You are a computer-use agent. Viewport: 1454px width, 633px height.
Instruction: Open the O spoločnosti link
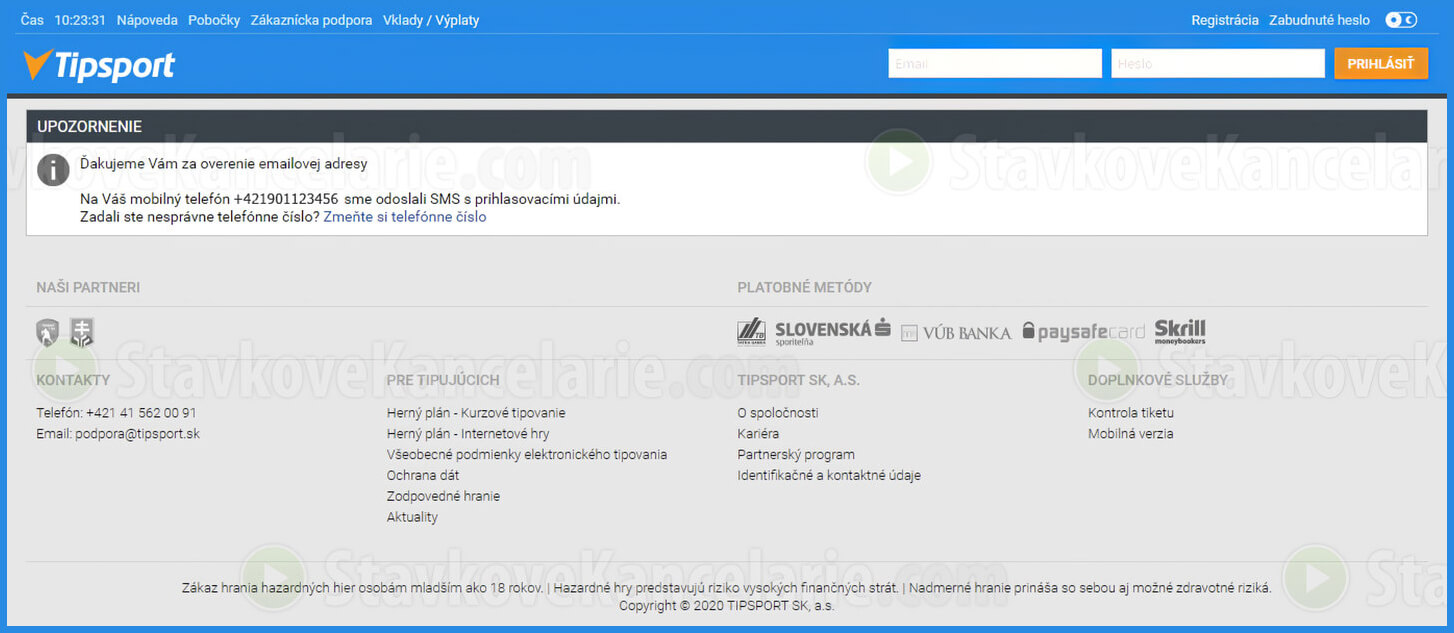pos(778,413)
